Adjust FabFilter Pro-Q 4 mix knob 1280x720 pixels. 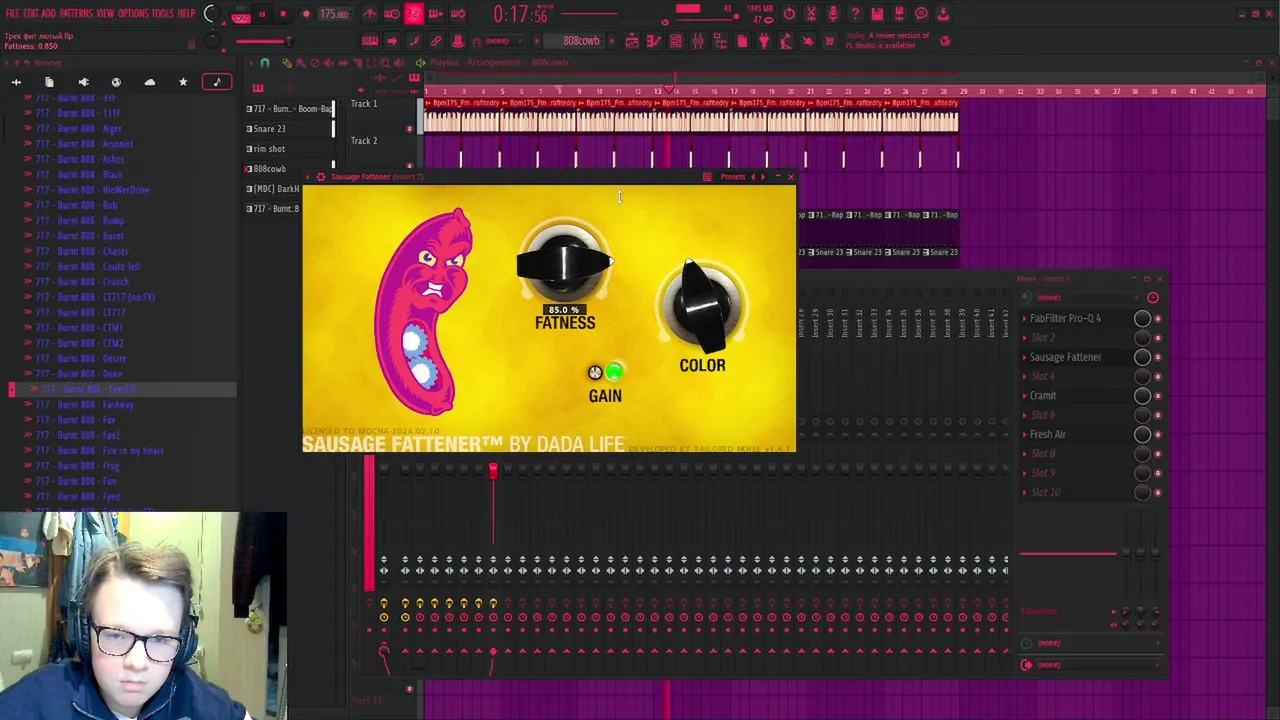1142,318
